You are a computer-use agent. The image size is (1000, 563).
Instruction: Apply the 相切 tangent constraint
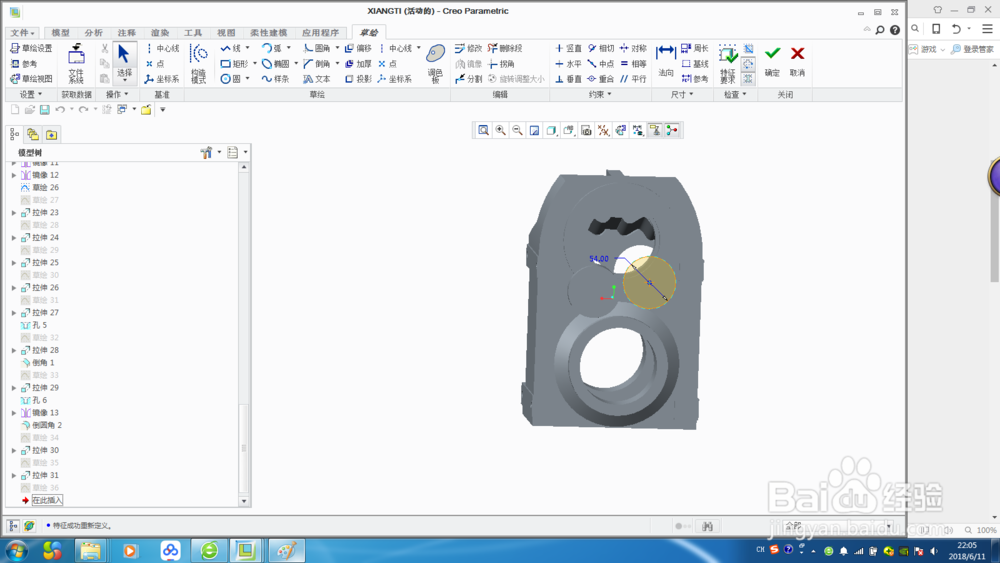coord(601,48)
